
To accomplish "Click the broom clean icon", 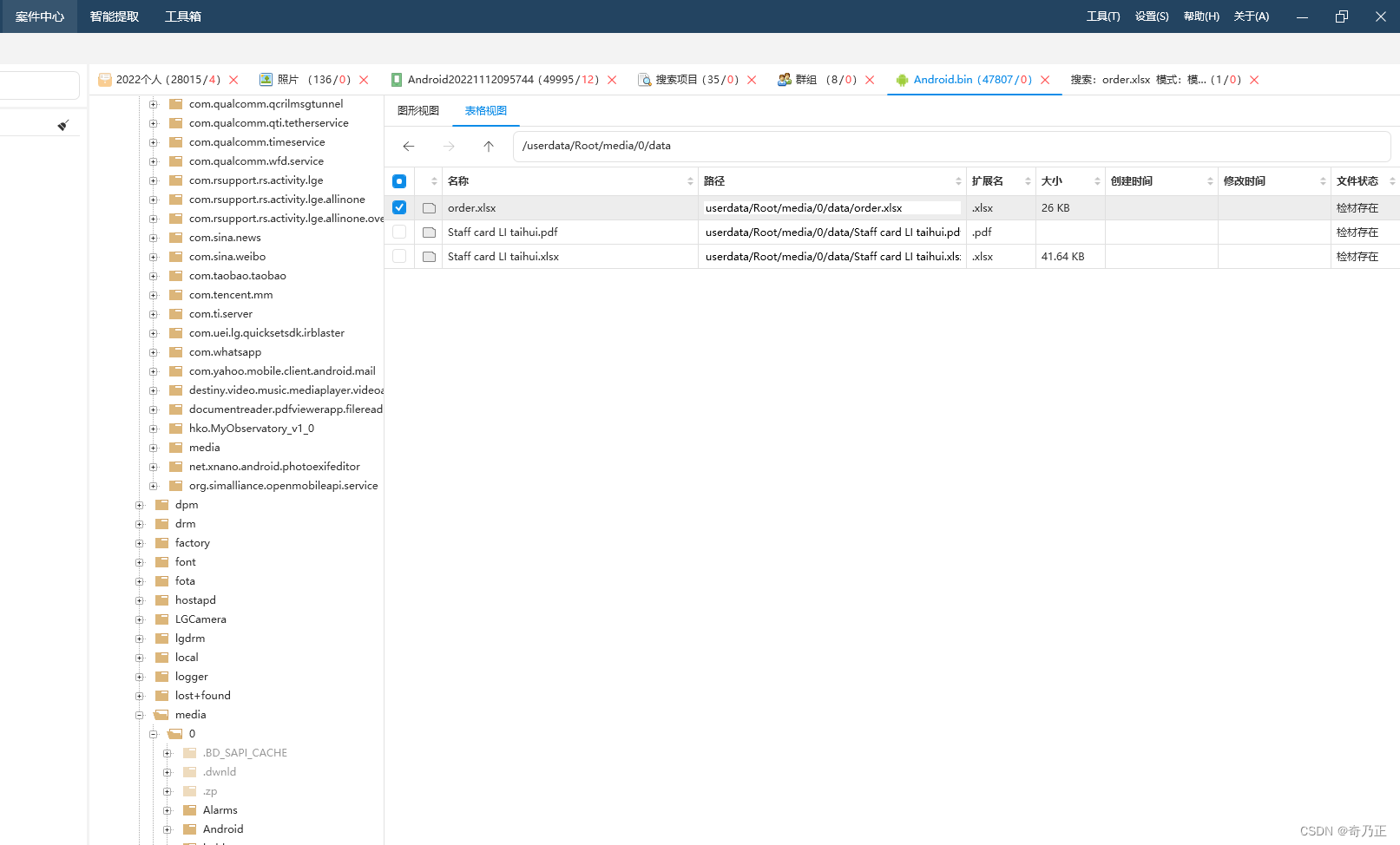I will (62, 126).
